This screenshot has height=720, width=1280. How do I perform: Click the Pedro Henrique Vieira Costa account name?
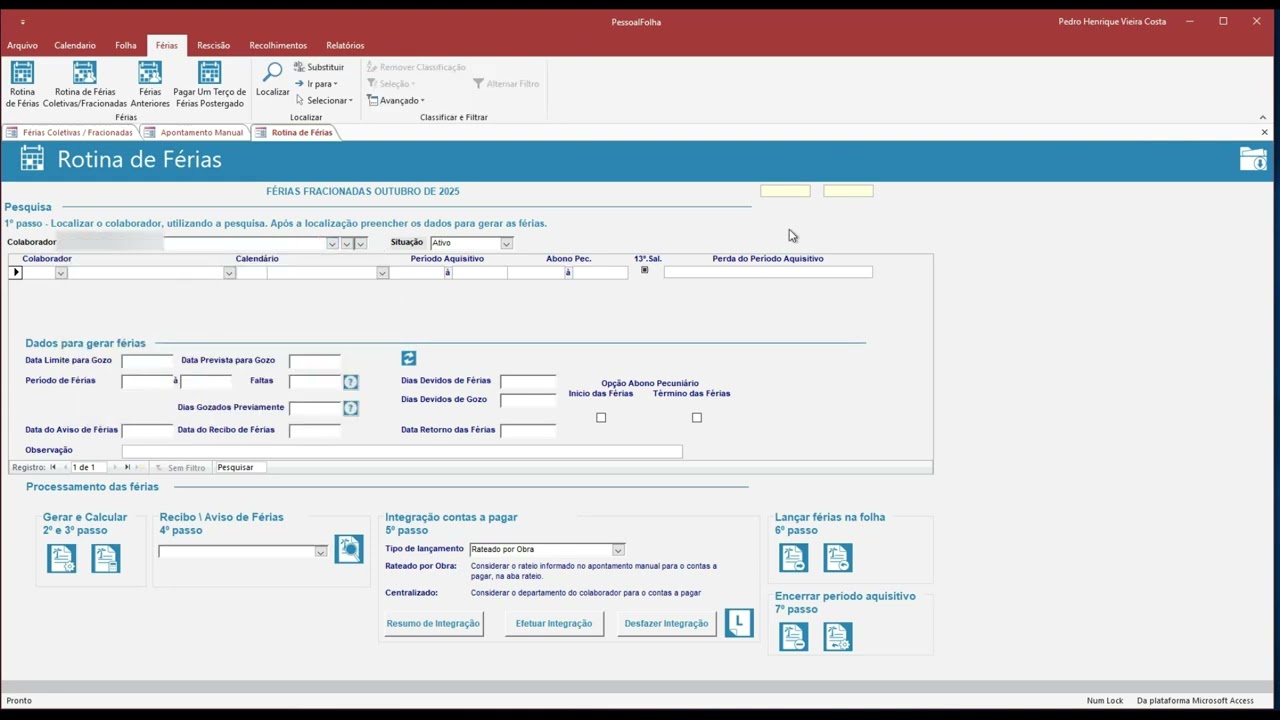1112,21
